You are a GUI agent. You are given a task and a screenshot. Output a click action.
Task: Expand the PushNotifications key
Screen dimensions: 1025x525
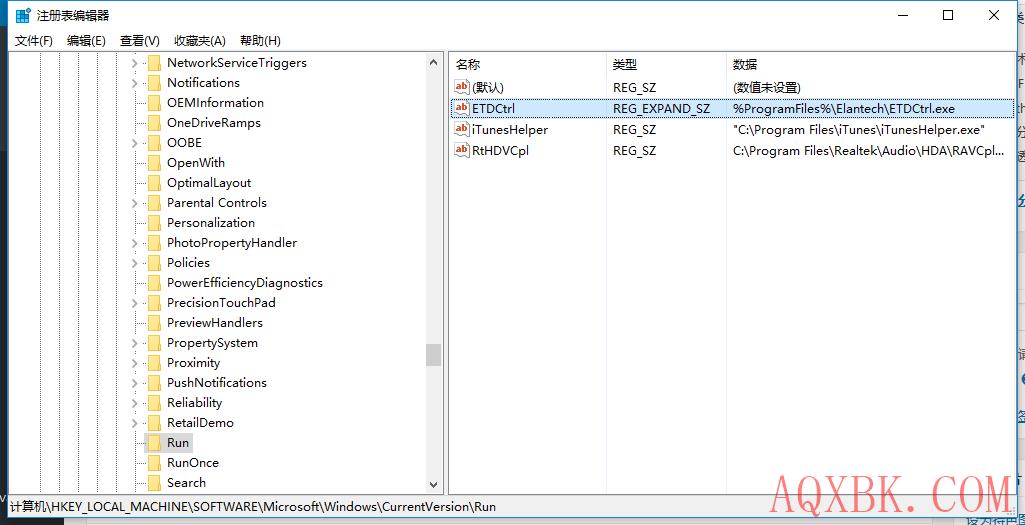(x=135, y=383)
